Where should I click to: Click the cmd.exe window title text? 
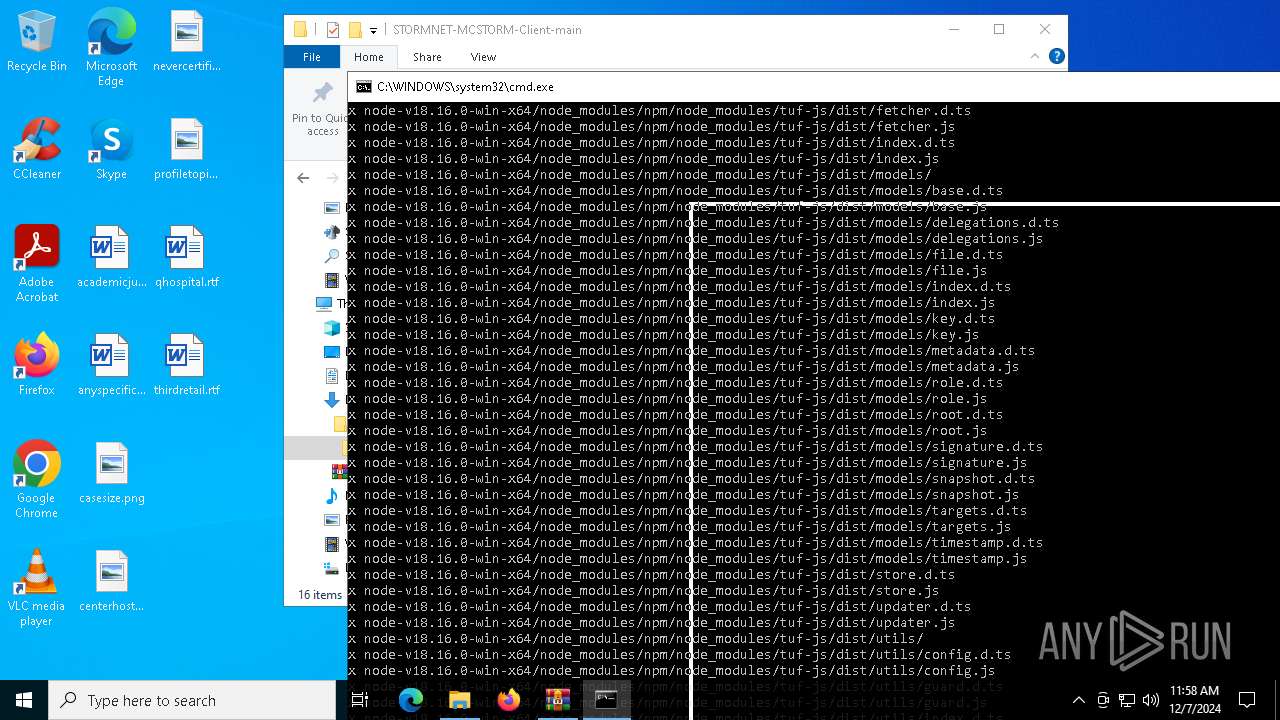pos(465,87)
